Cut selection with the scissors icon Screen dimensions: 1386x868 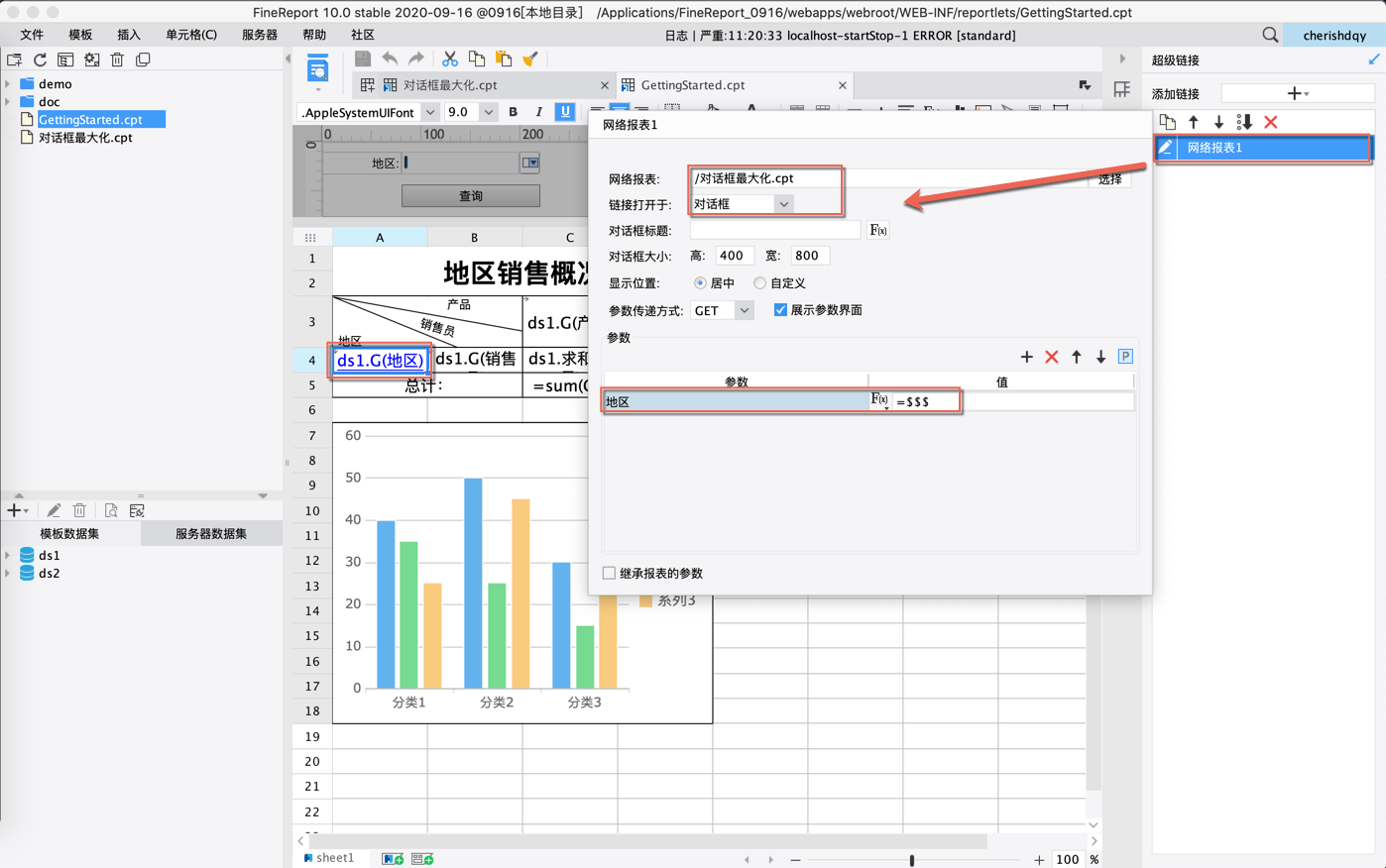coord(450,59)
